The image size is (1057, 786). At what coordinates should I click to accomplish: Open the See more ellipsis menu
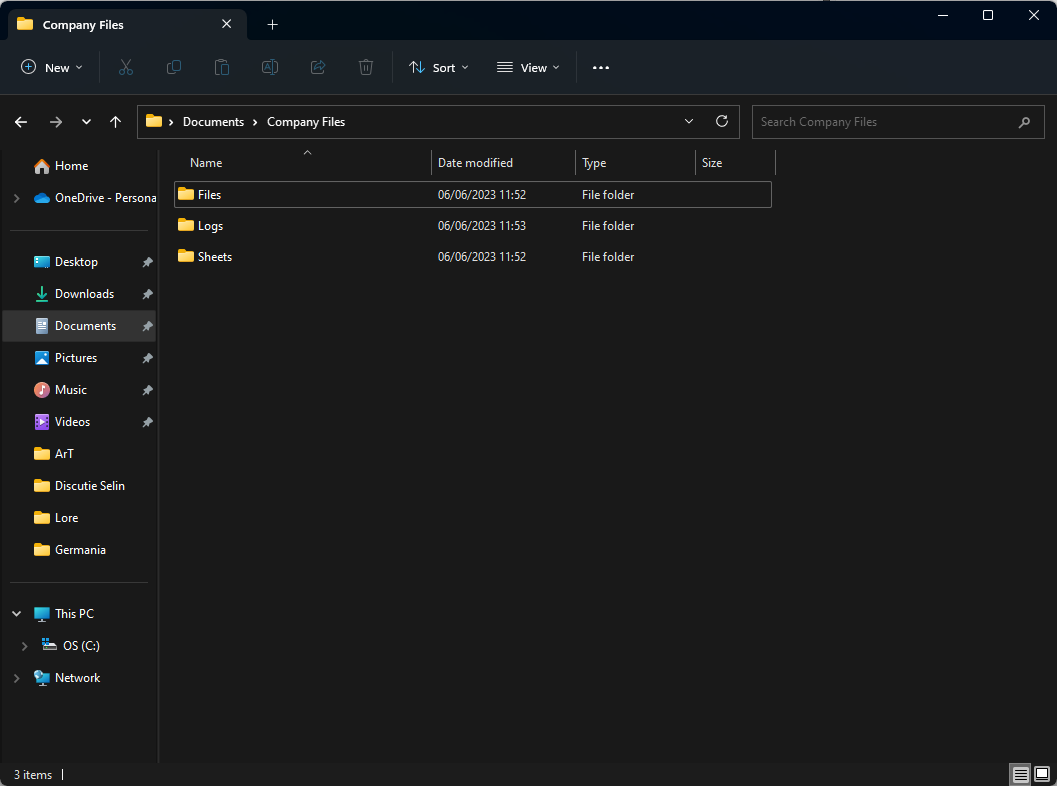(x=600, y=67)
